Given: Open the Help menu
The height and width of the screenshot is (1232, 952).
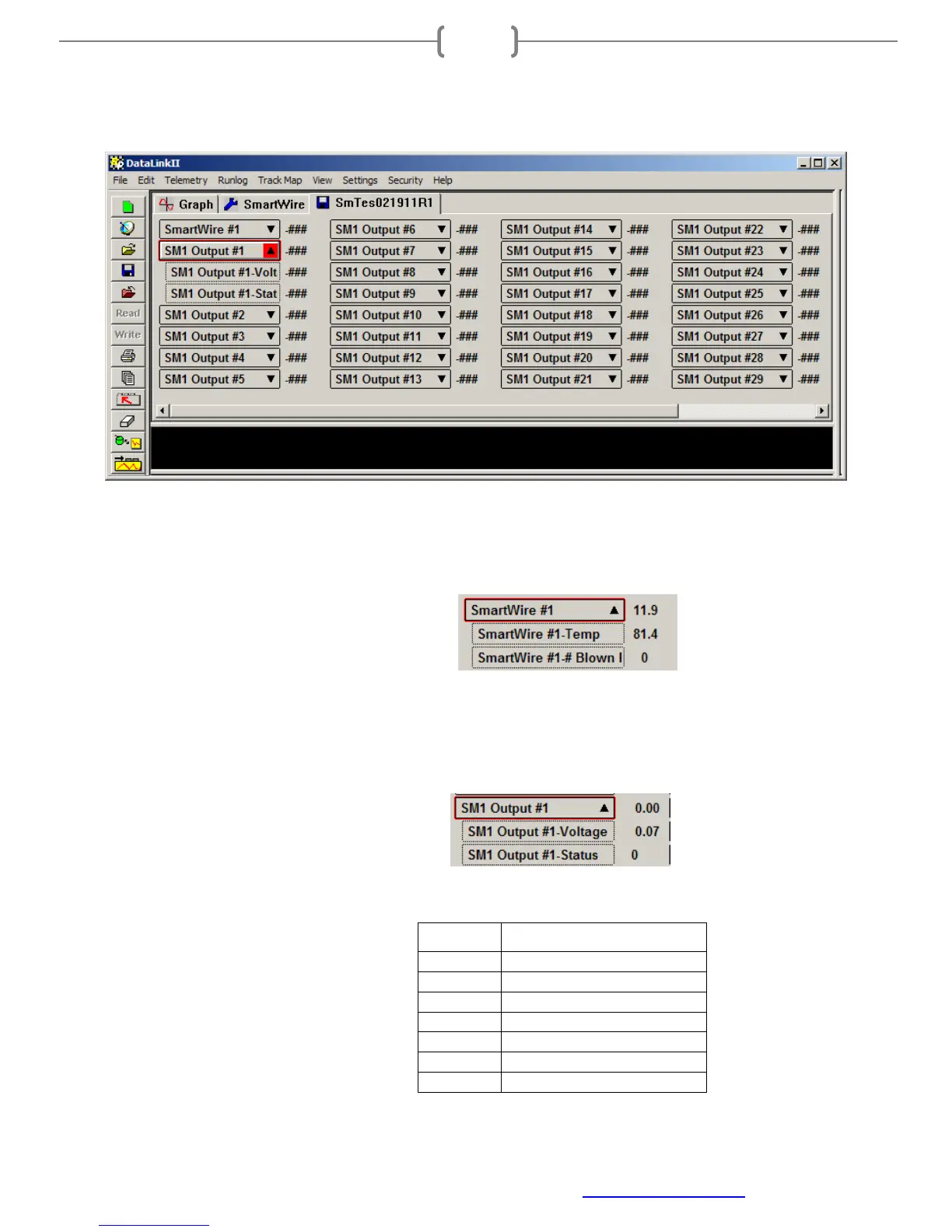Looking at the screenshot, I should pyautogui.click(x=443, y=180).
